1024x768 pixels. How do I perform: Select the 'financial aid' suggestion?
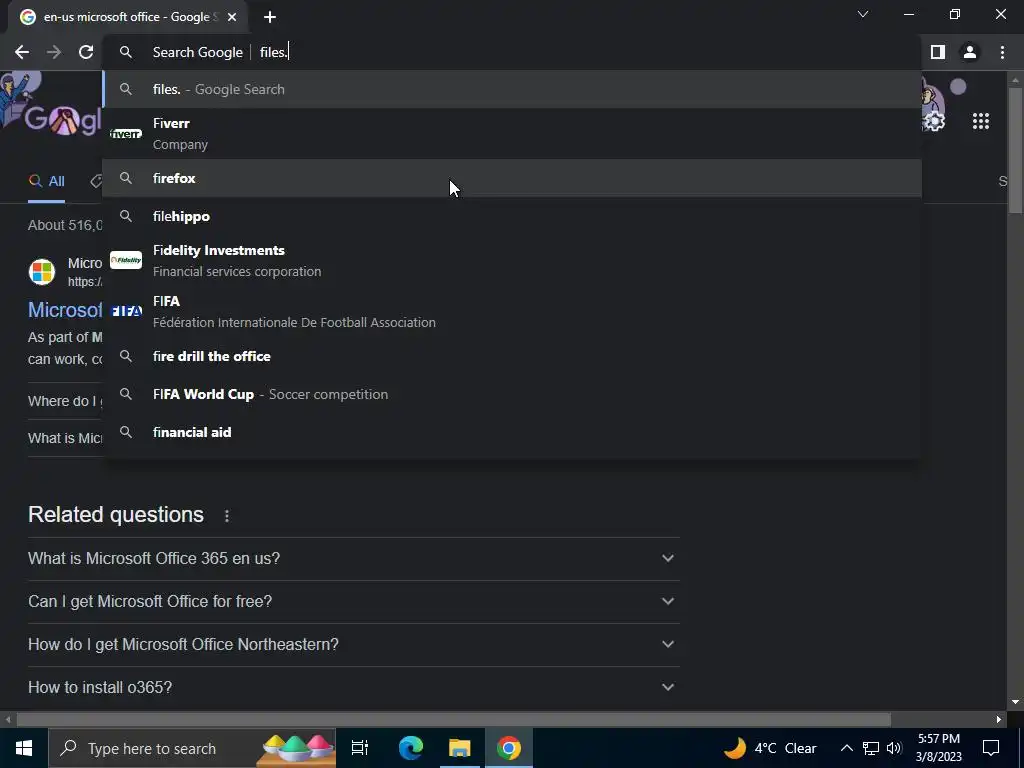tap(513, 432)
